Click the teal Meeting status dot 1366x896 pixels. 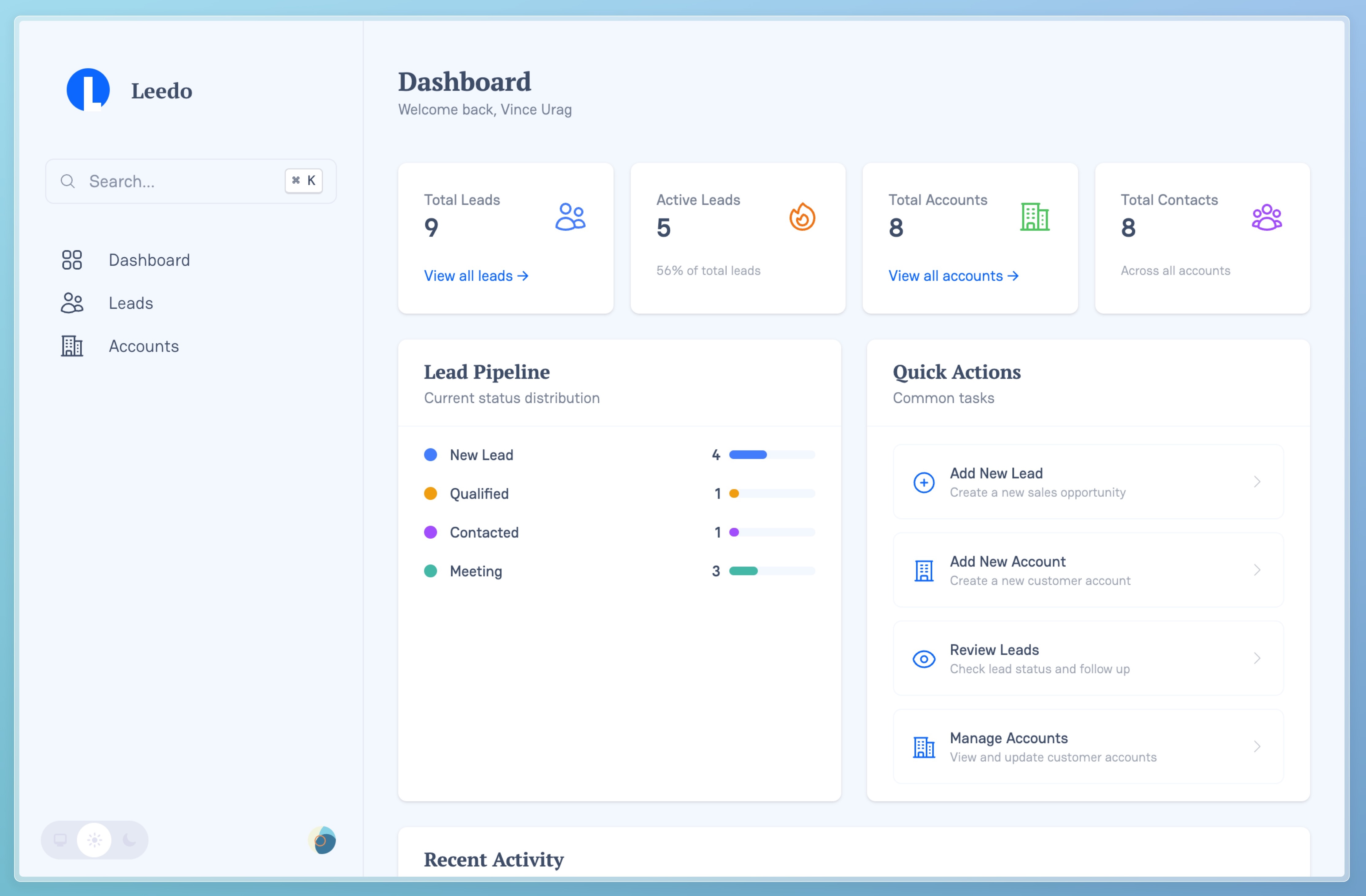pyautogui.click(x=430, y=571)
